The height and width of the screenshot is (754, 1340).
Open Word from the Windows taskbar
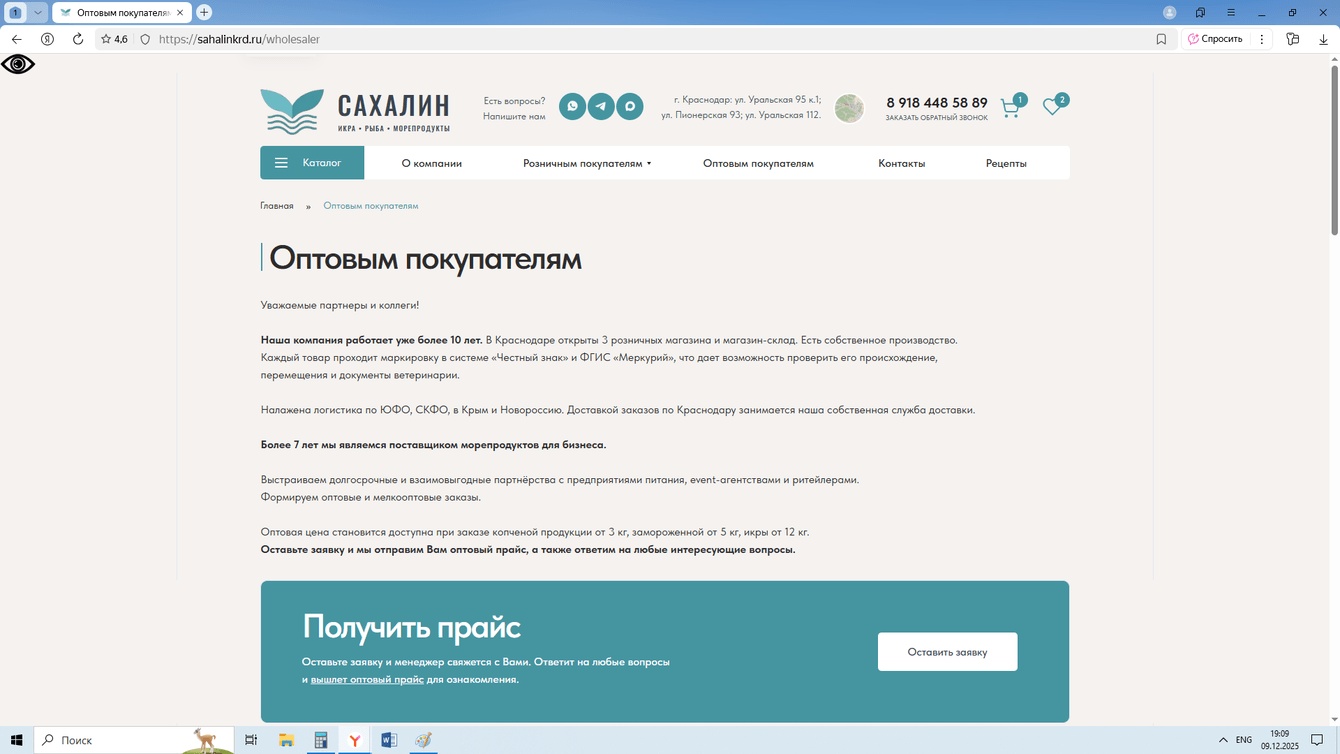pos(389,740)
